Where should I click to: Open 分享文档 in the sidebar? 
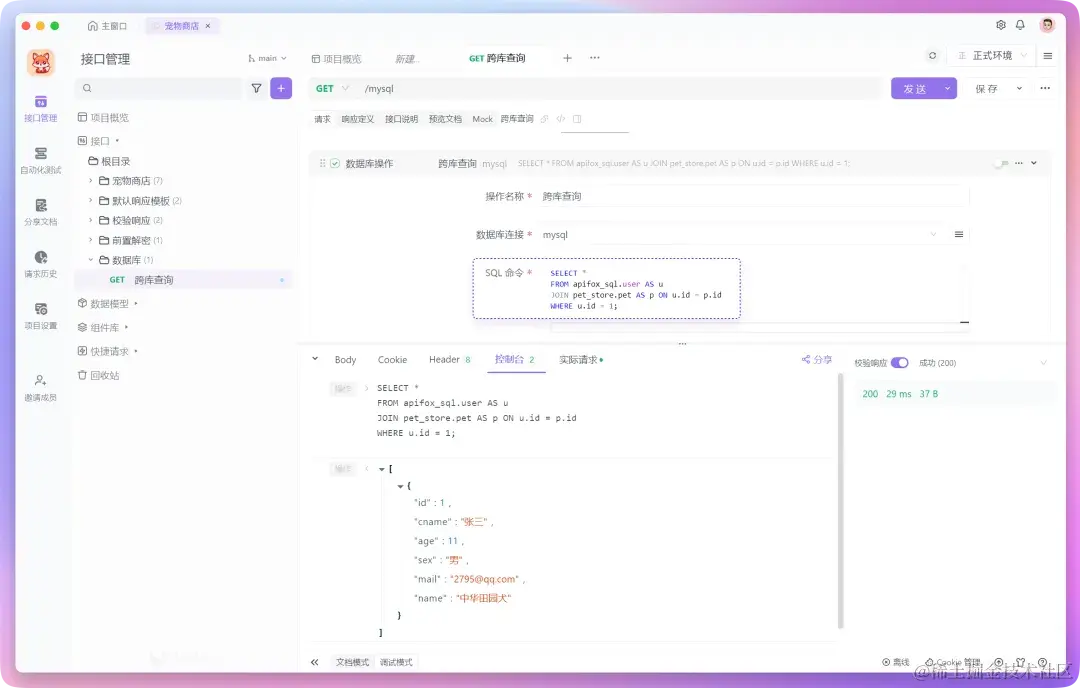click(41, 212)
